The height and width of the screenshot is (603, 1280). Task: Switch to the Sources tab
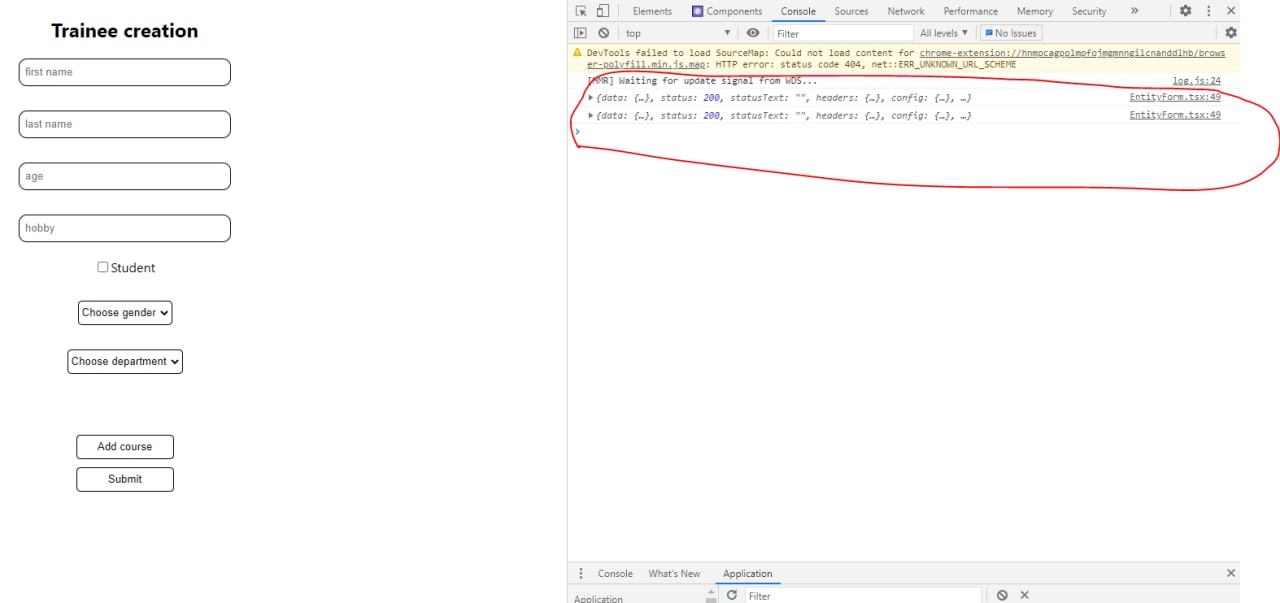pos(851,11)
